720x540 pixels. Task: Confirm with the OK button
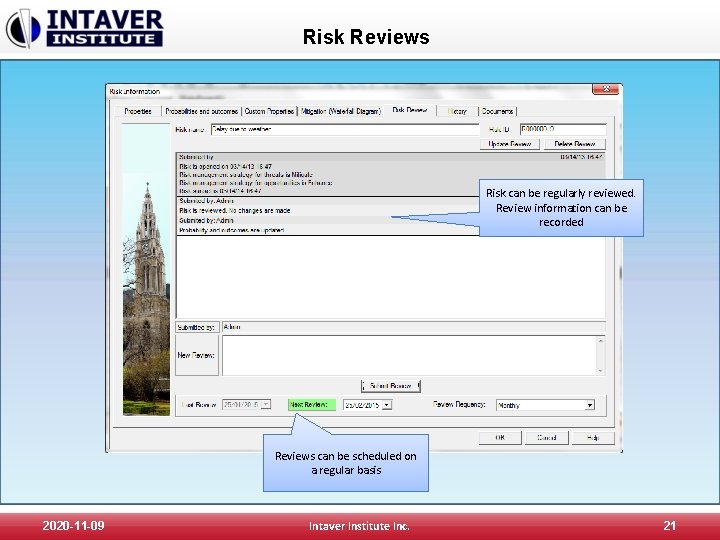500,438
